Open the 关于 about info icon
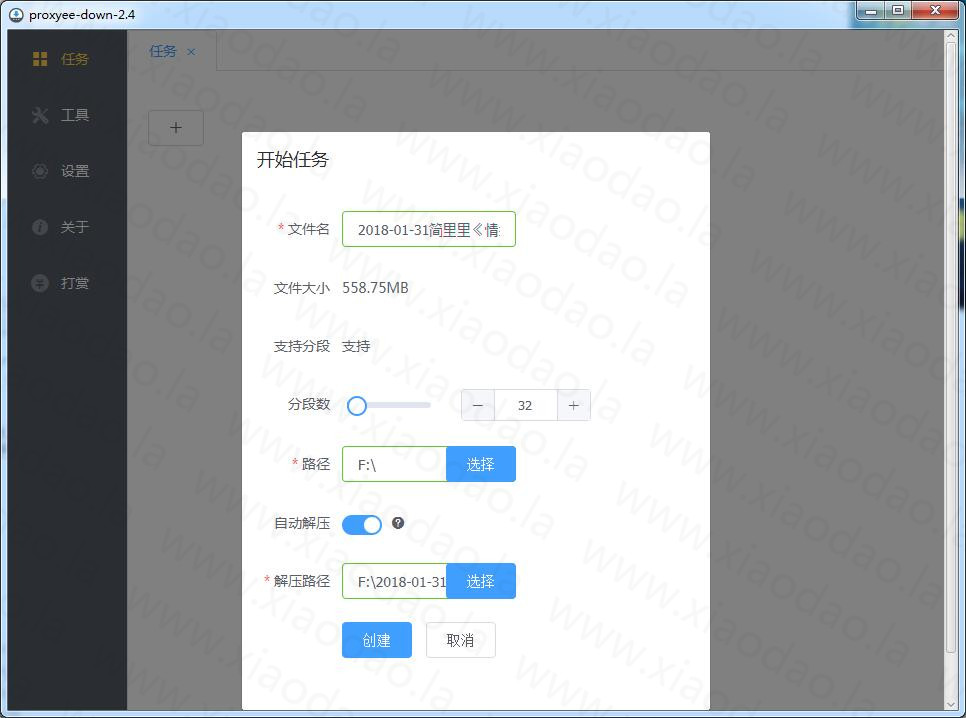The image size is (966, 718). coord(40,227)
